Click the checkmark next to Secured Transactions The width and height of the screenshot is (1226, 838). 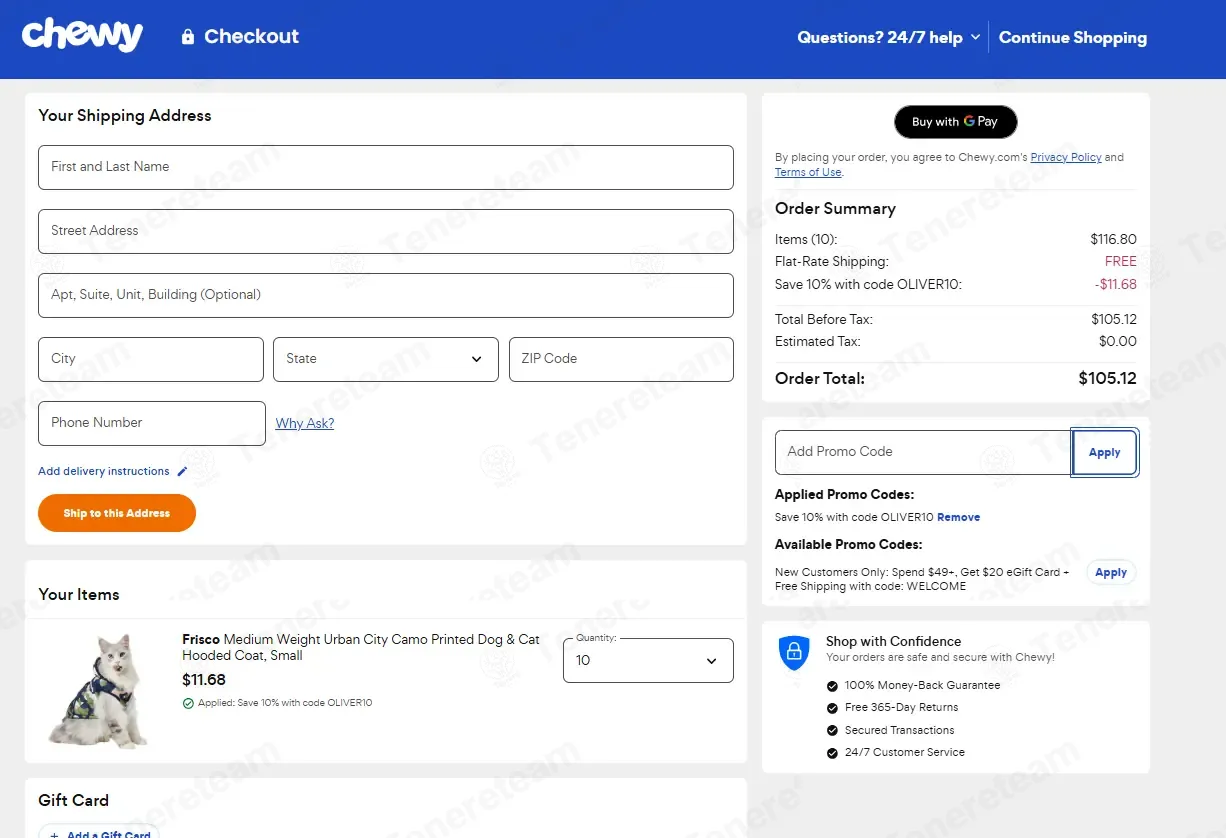[x=832, y=730]
